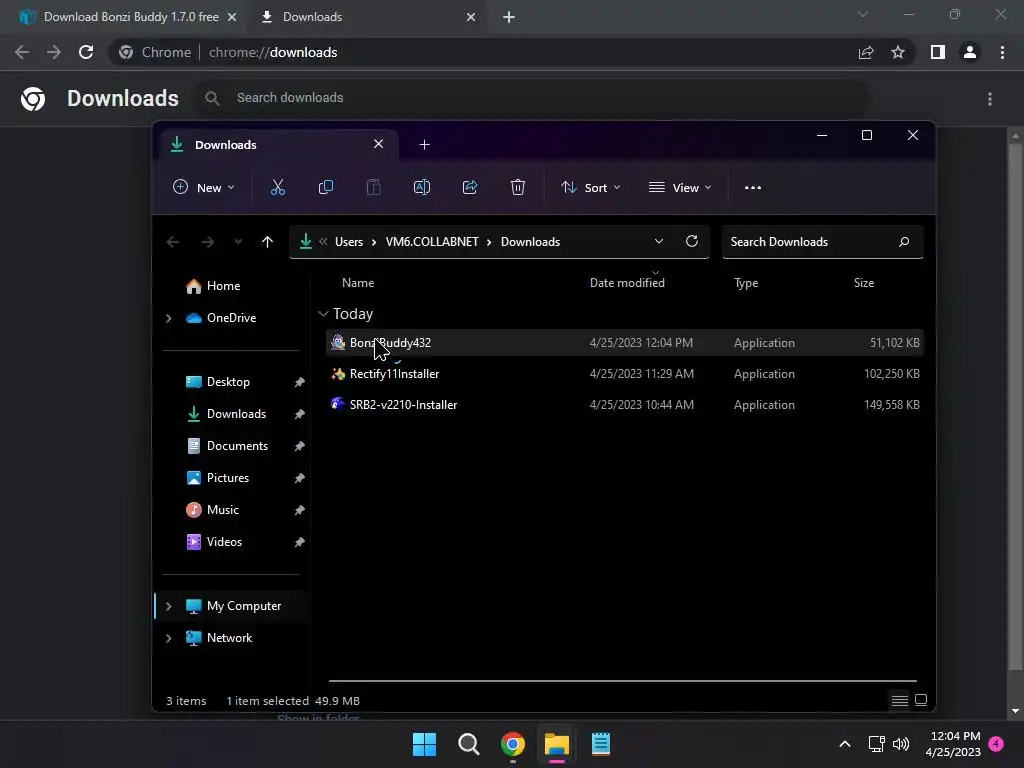This screenshot has width=1024, height=768.
Task: Close the Download Bonzi Buddy Chrome tab
Action: (x=232, y=17)
